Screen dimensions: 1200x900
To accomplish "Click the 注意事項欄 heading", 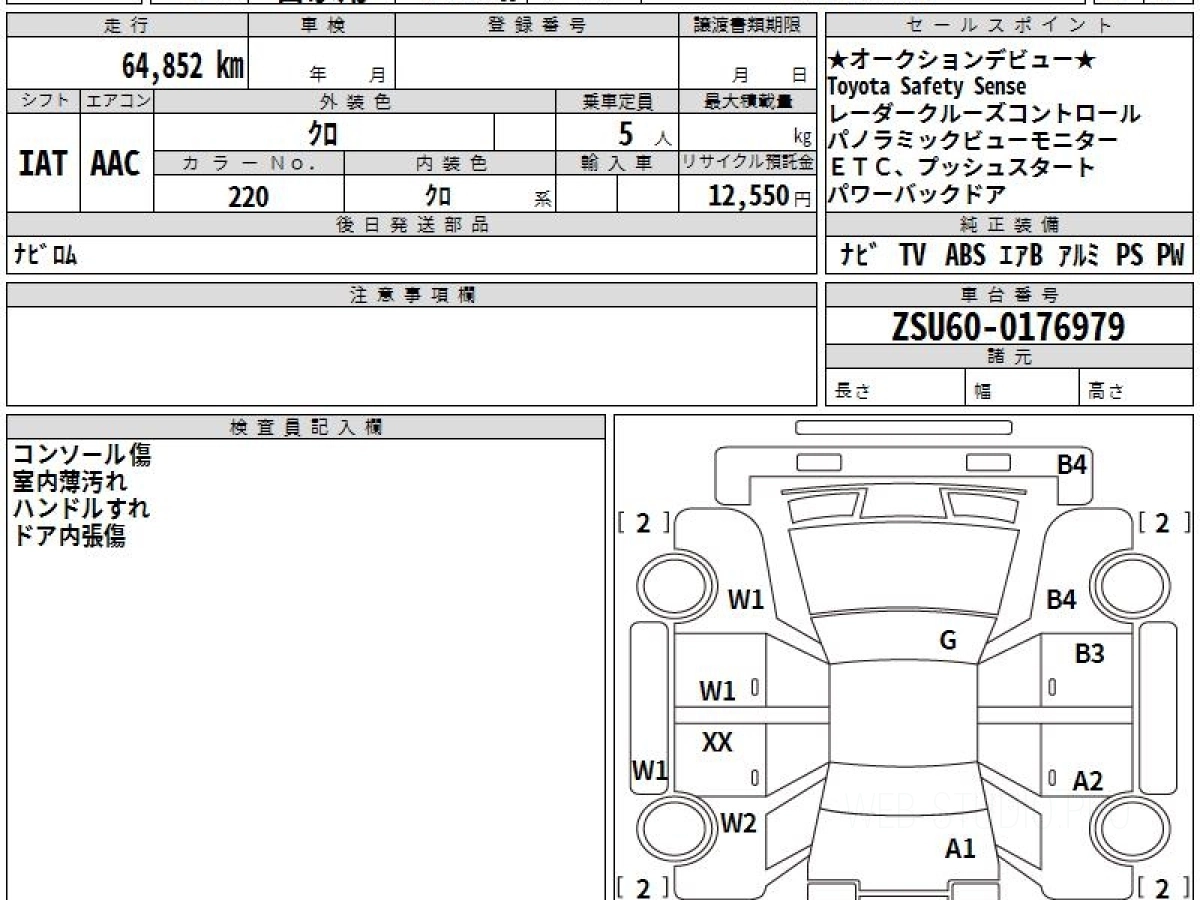I will coord(411,295).
